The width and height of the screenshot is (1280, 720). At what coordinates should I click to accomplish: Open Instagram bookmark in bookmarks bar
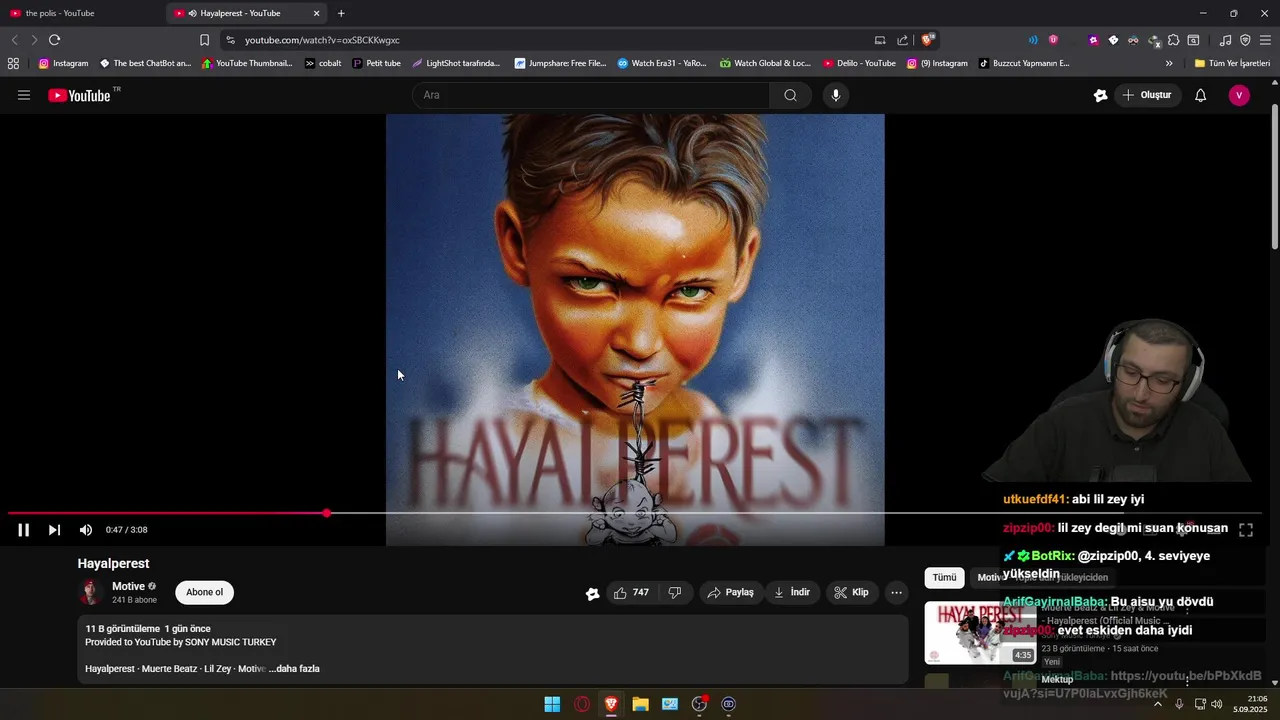pyautogui.click(x=63, y=63)
